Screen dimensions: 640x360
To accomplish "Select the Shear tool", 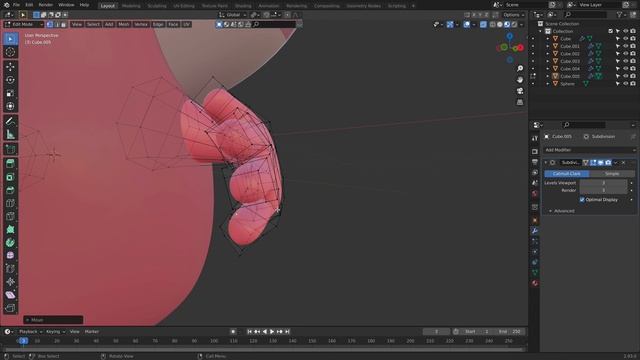I will click(10, 294).
